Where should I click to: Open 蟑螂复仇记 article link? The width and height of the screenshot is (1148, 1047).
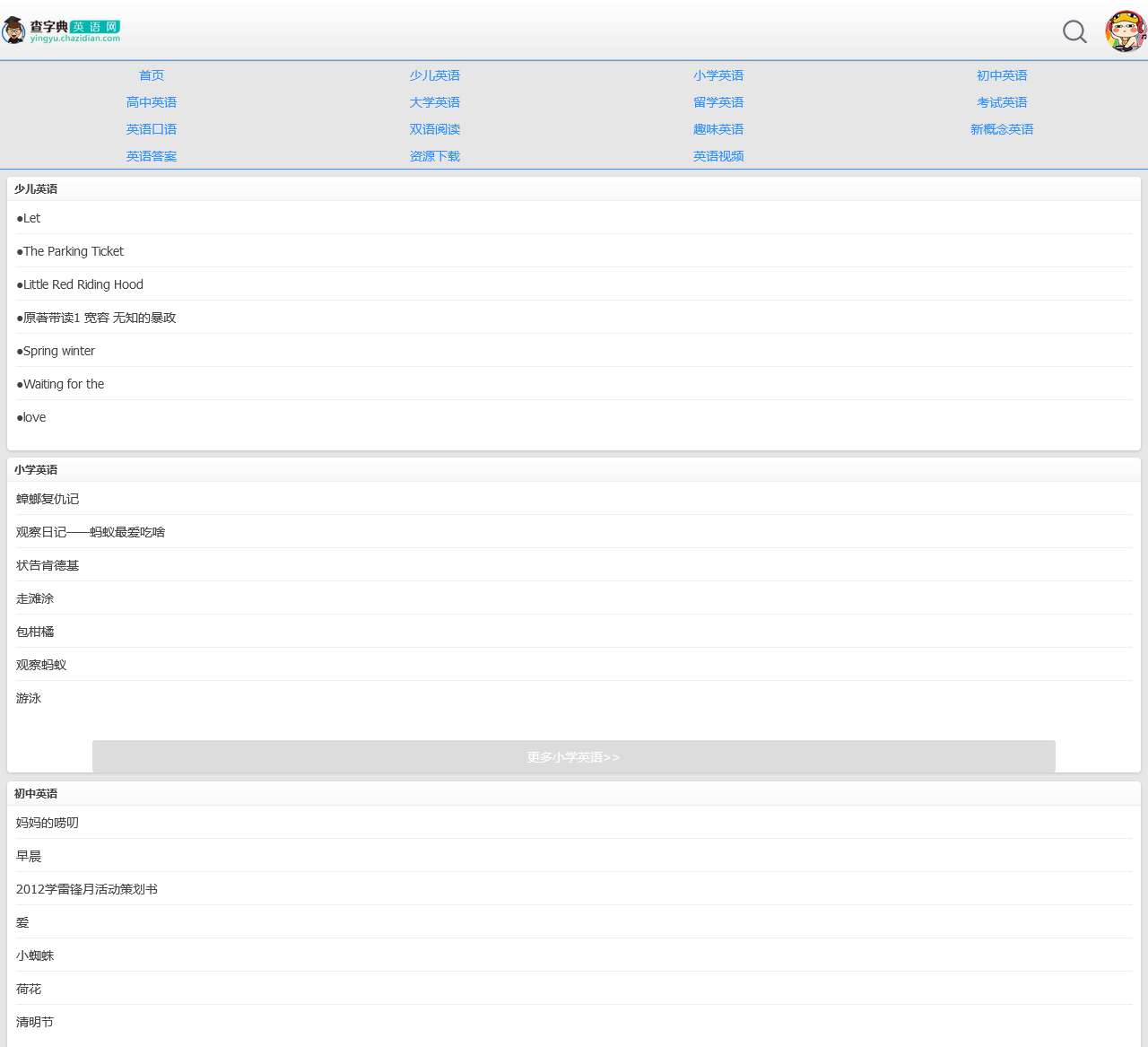[48, 499]
